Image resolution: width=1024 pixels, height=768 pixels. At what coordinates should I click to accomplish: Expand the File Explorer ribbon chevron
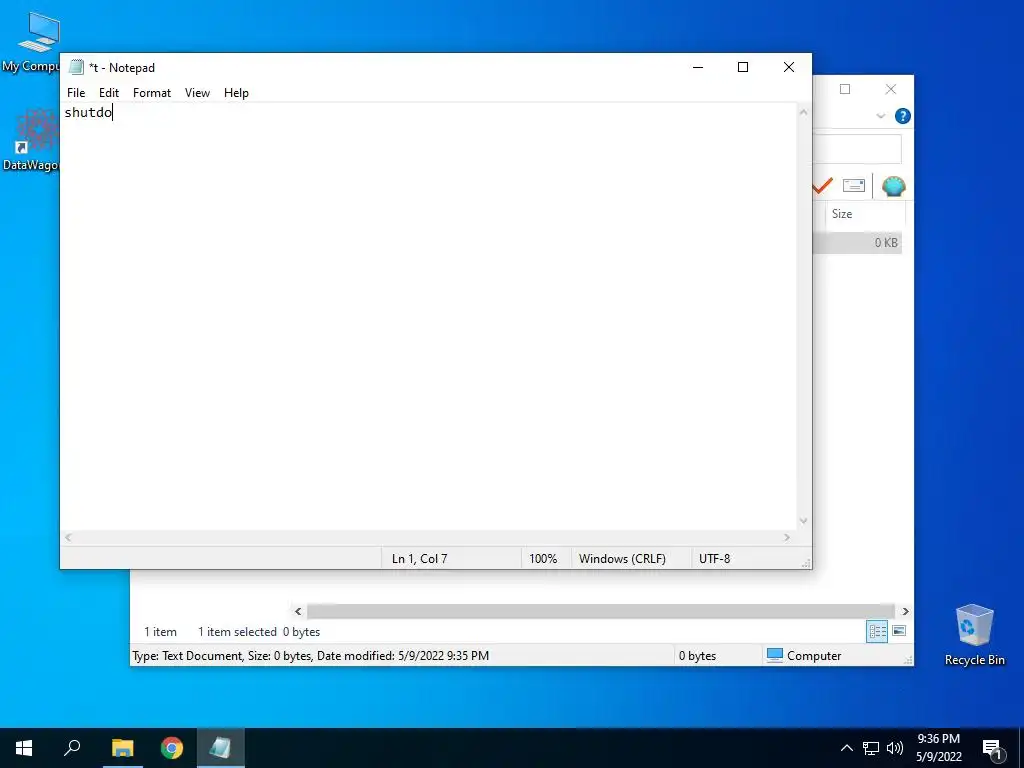tap(880, 116)
